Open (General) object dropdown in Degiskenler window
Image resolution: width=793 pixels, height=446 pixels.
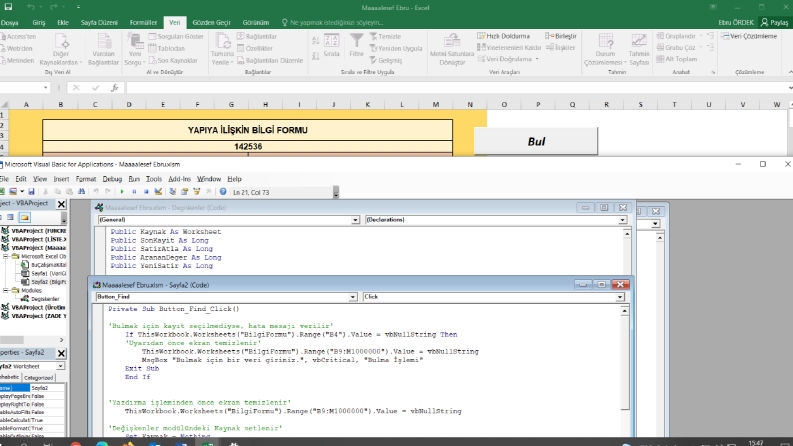(355, 220)
